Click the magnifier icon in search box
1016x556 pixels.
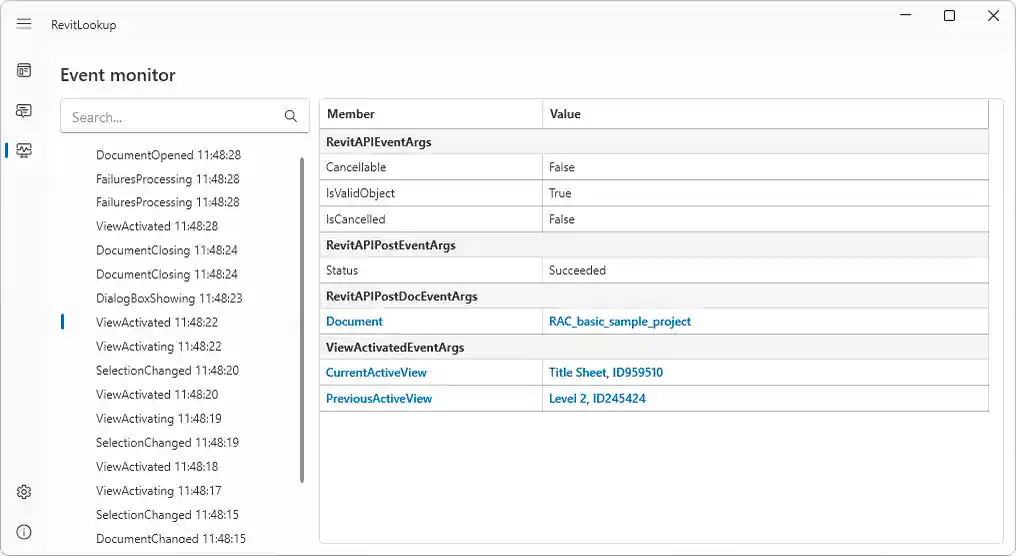click(291, 117)
